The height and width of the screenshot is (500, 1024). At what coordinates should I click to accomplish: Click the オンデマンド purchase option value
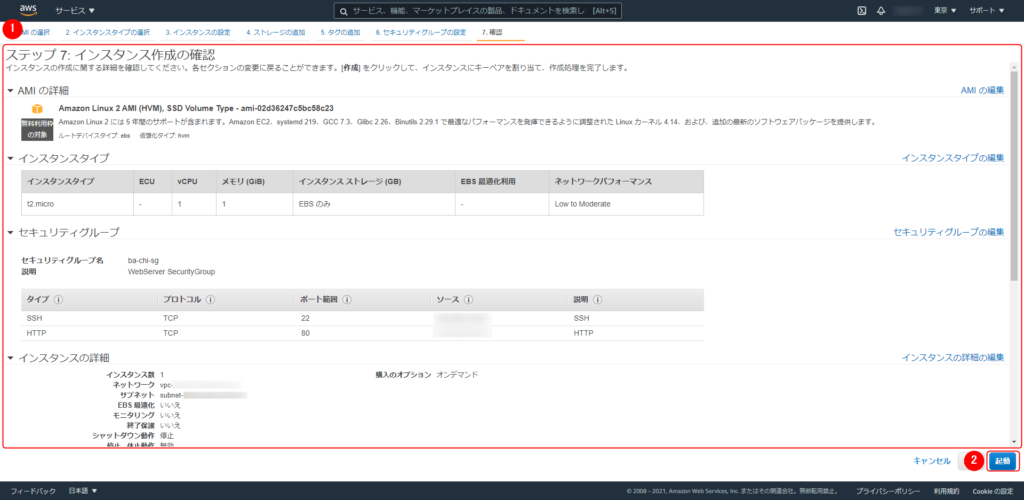point(457,375)
